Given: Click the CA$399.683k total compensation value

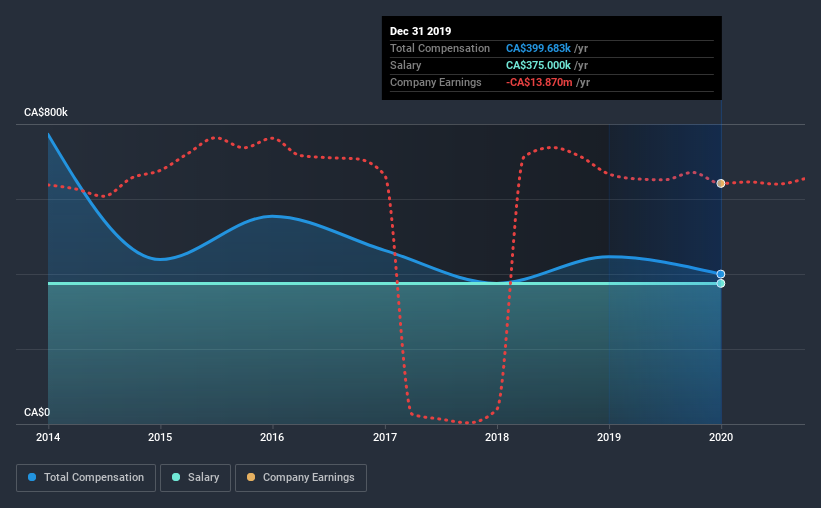Looking at the screenshot, I should (x=538, y=48).
